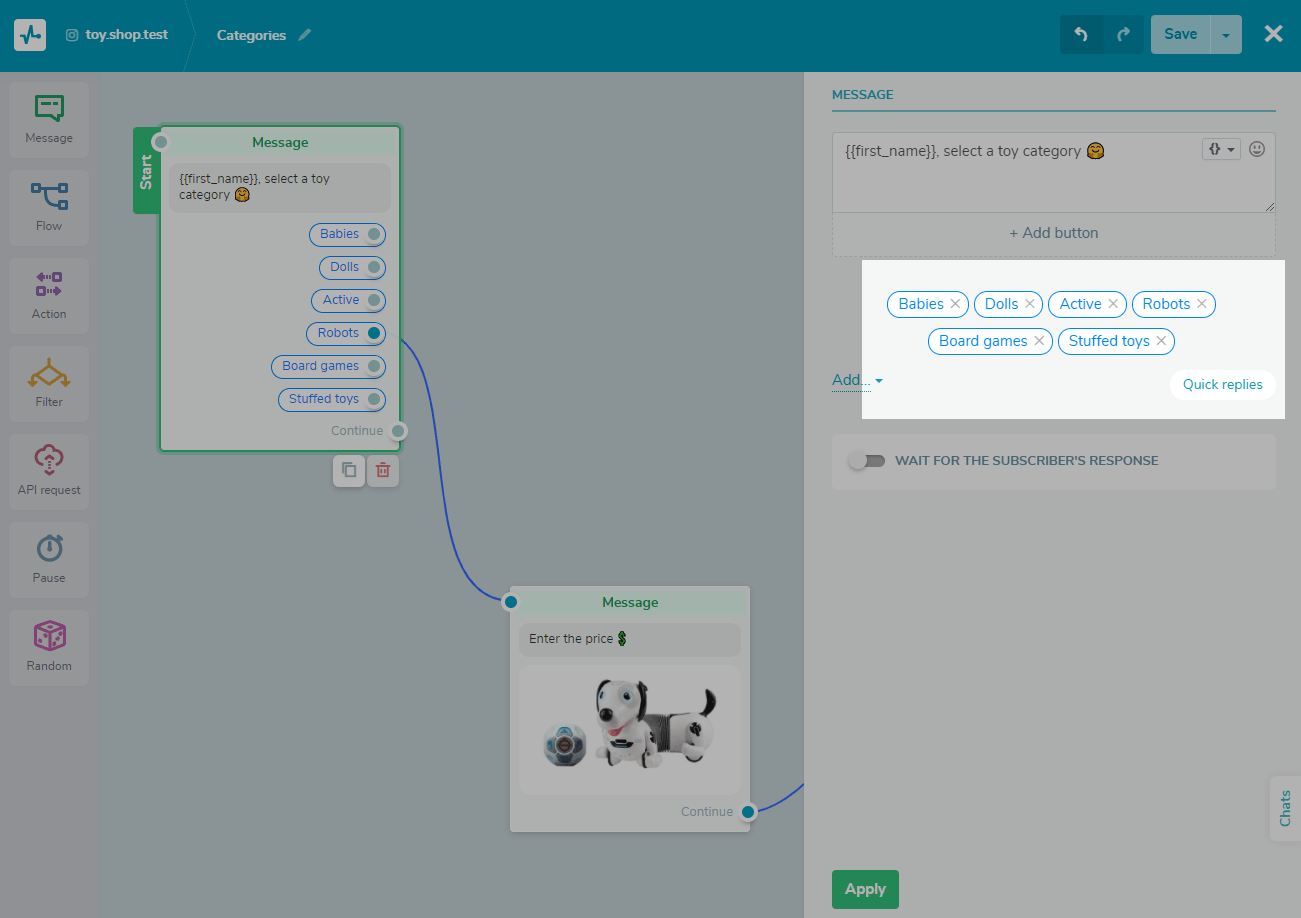Open the emoji picker in the message editor
The width and height of the screenshot is (1301, 918).
tap(1257, 149)
